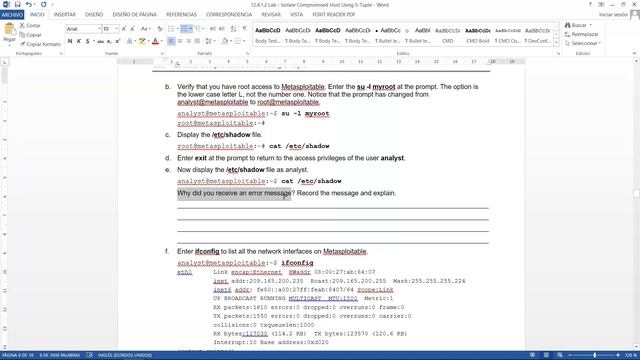
Task: Toggle superscript formatting
Action: point(118,41)
